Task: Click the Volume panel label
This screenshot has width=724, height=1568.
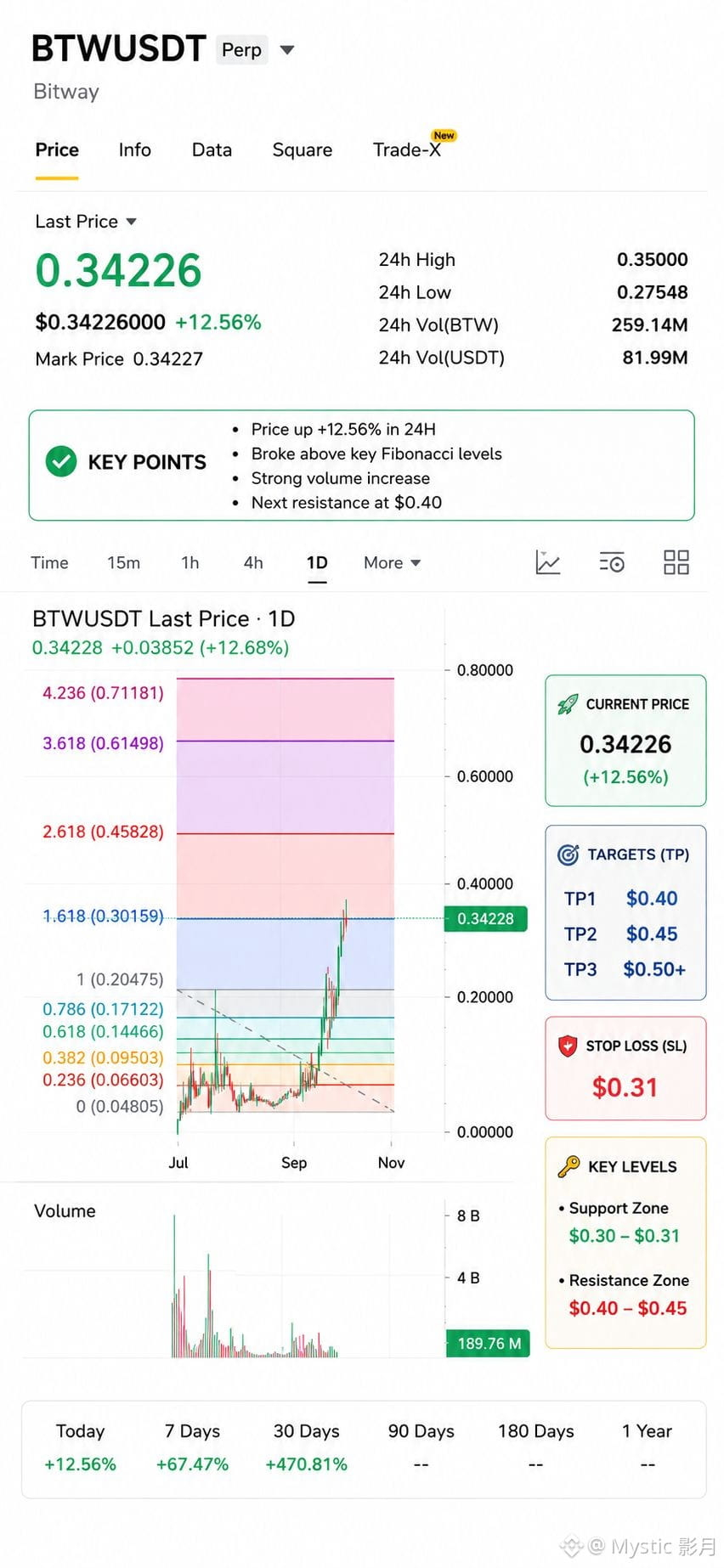Action: pyautogui.click(x=65, y=1211)
